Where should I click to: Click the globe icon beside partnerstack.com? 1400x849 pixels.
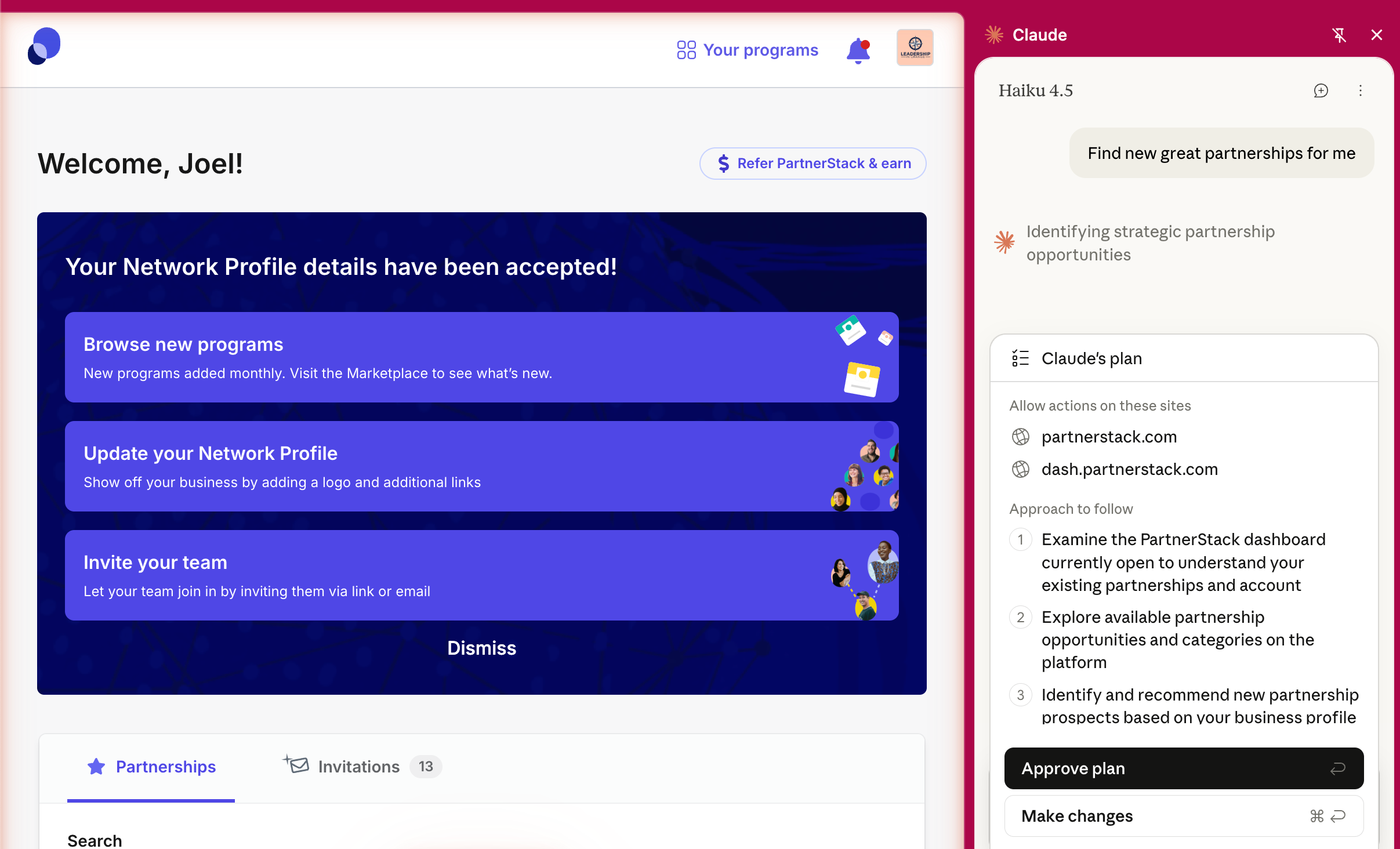tap(1020, 437)
